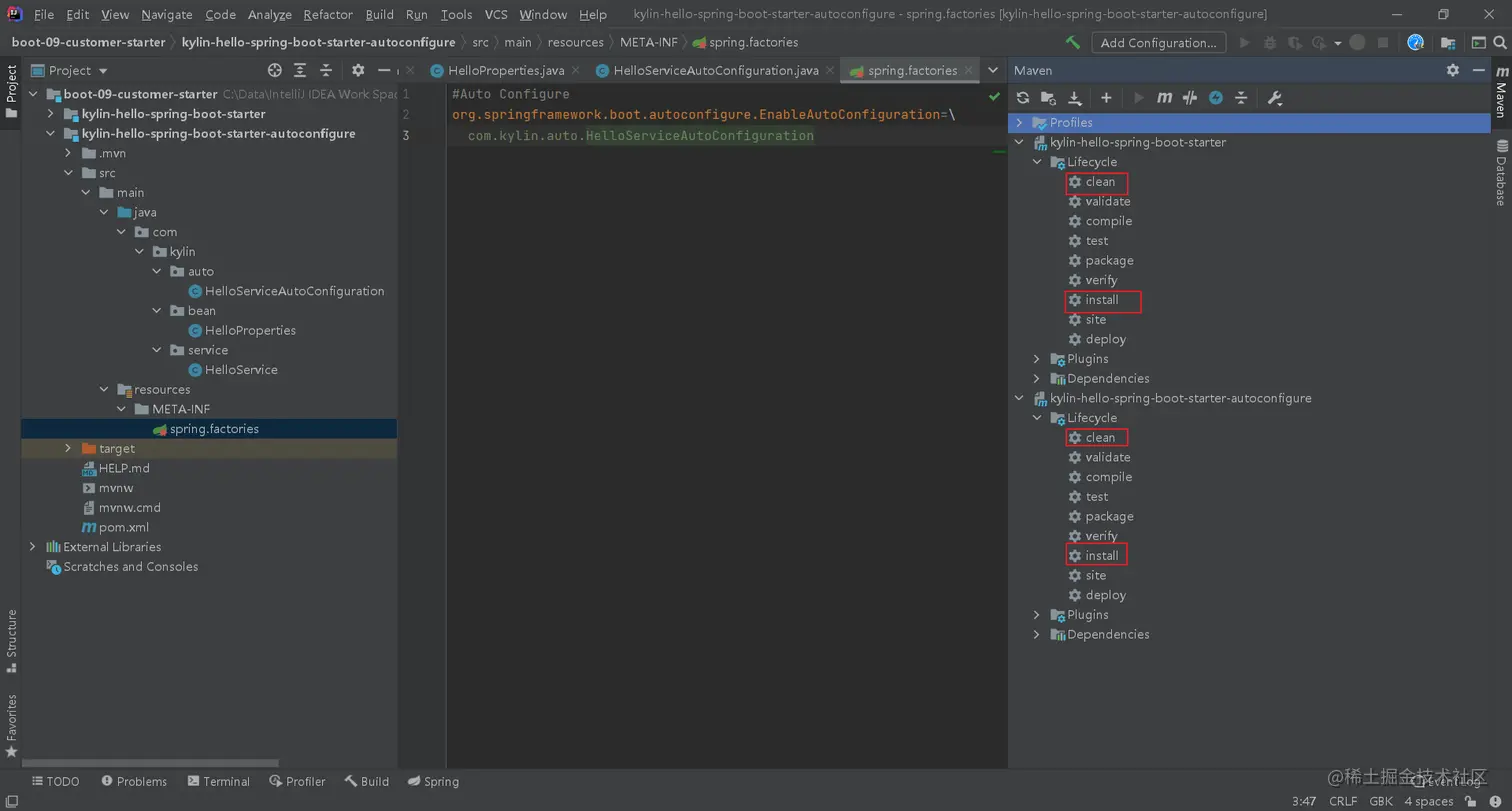
Task: Click the blue update/help circle icon in toolbar
Action: (1416, 42)
